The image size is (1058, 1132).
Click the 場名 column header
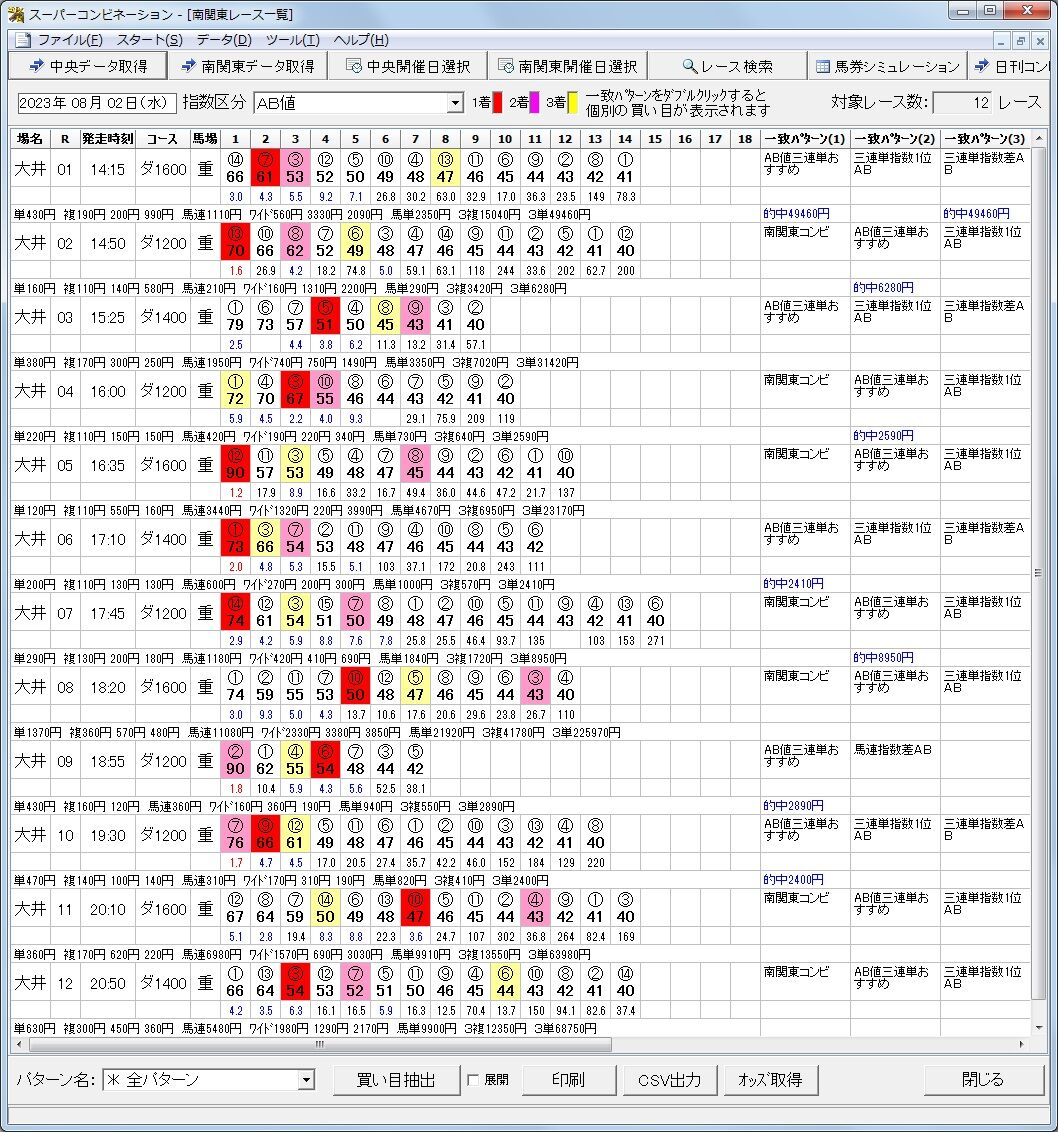30,139
